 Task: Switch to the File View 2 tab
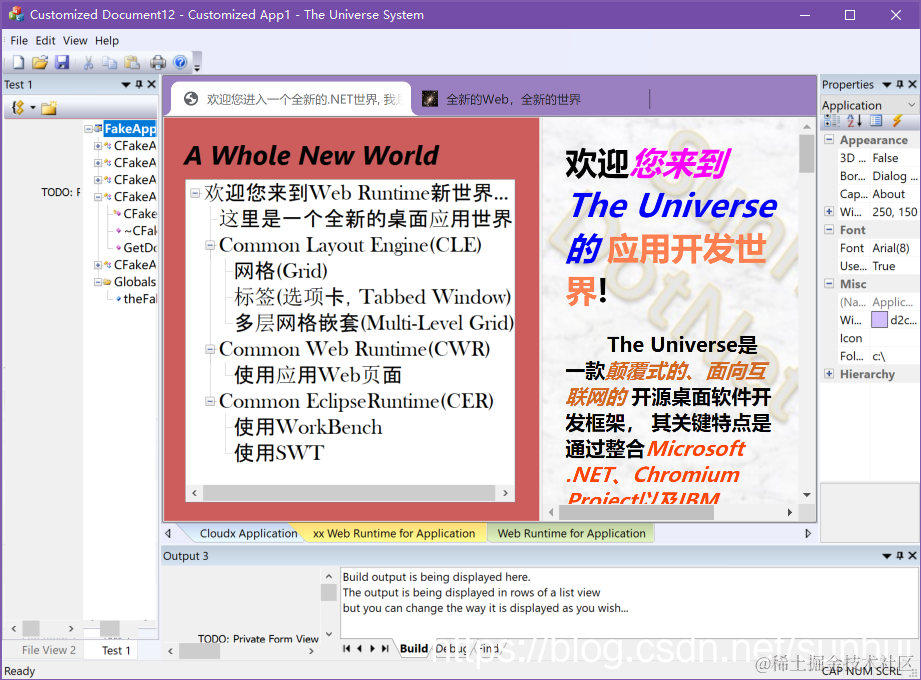[x=49, y=650]
